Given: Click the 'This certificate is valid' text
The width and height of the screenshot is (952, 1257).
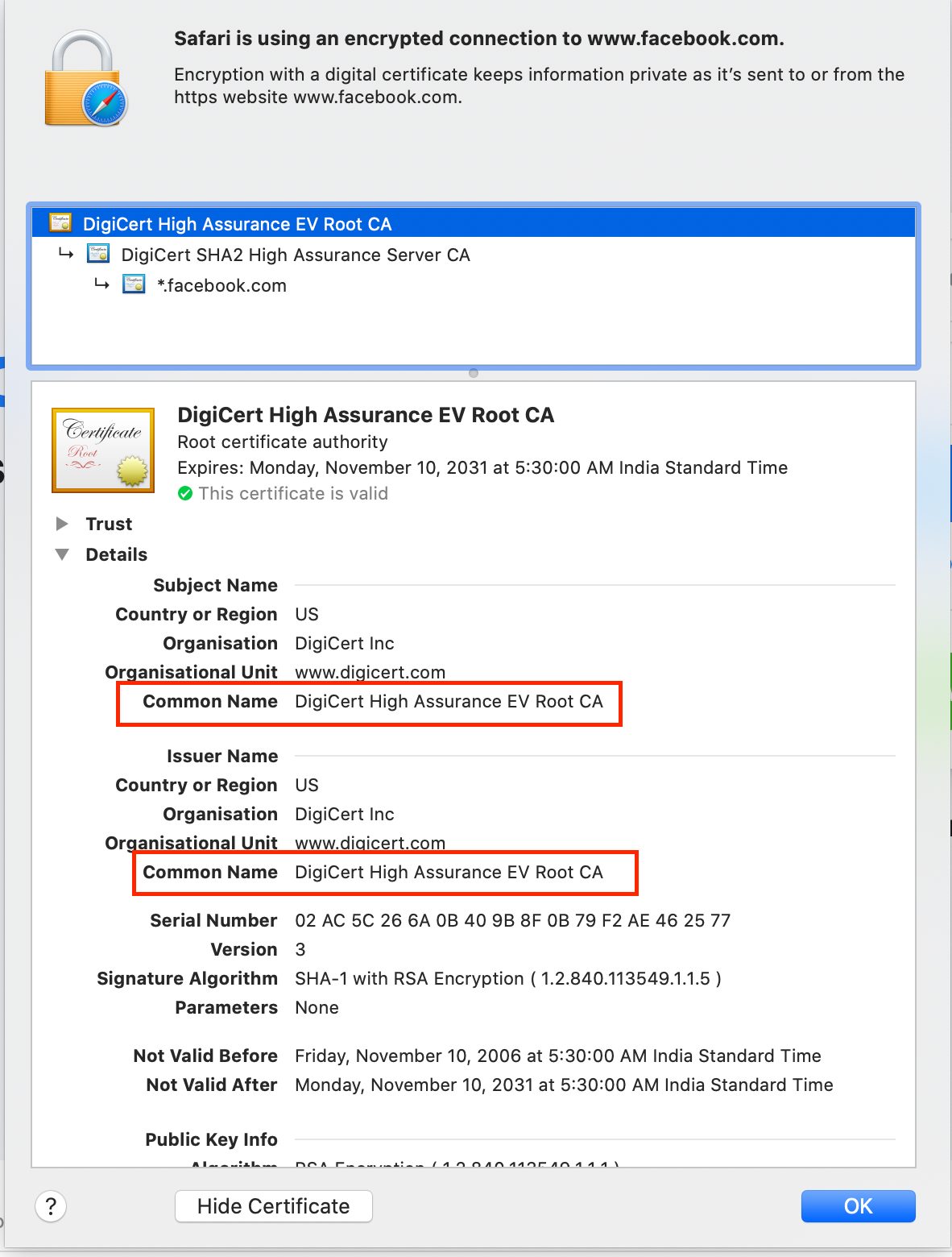Looking at the screenshot, I should [x=293, y=493].
